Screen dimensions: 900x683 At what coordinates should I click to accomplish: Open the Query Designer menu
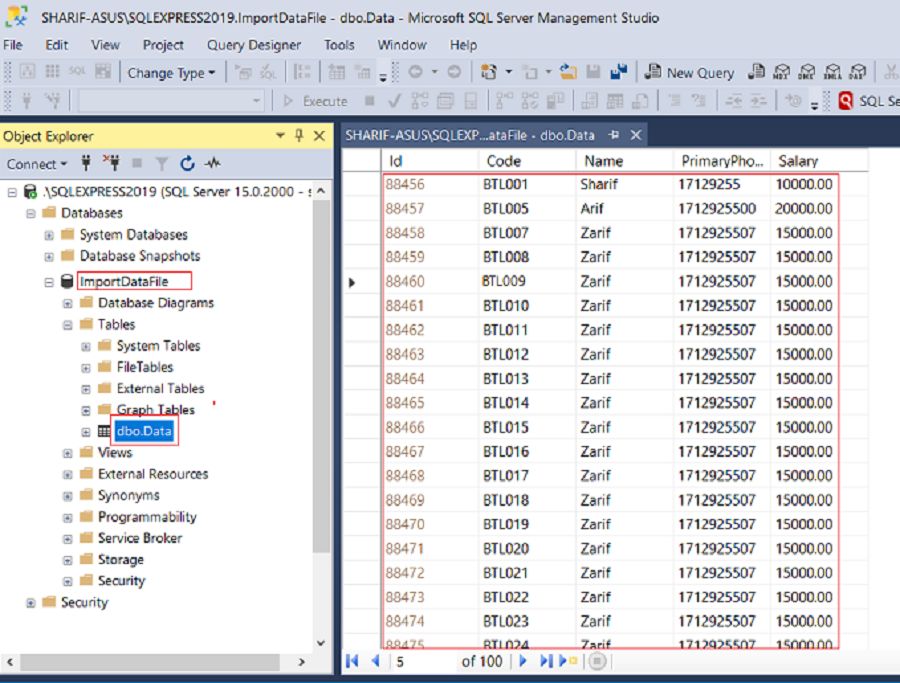point(254,45)
